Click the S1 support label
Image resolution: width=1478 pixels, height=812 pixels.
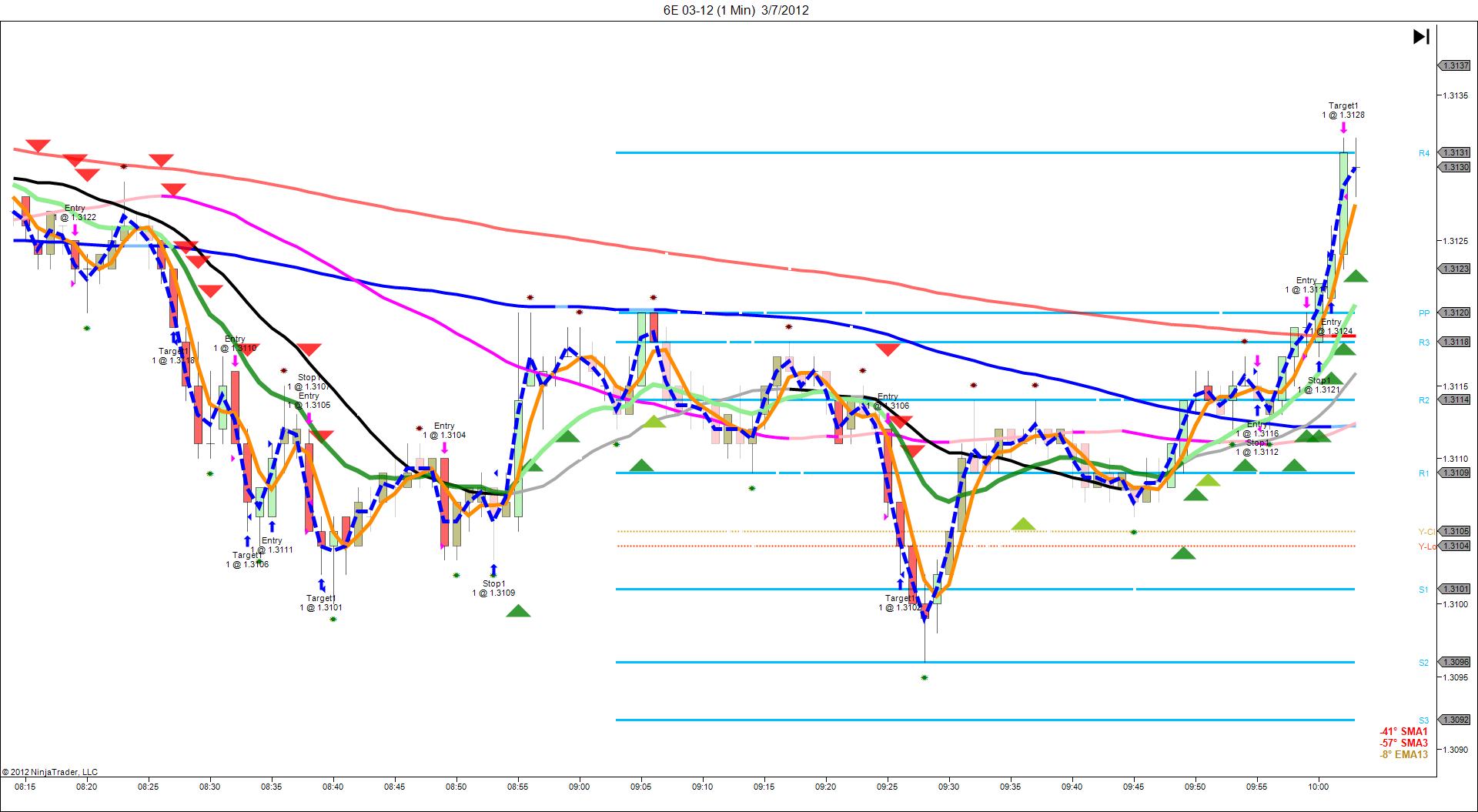(x=1424, y=590)
